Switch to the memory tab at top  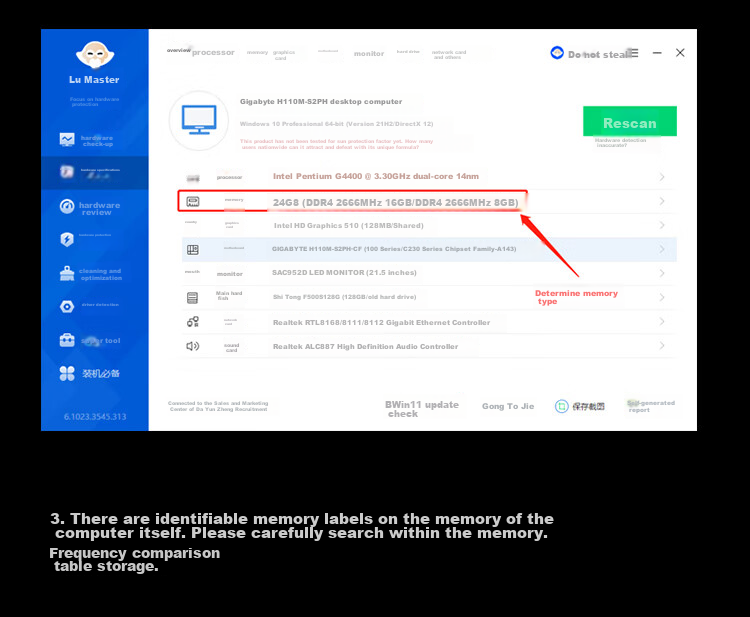[257, 52]
